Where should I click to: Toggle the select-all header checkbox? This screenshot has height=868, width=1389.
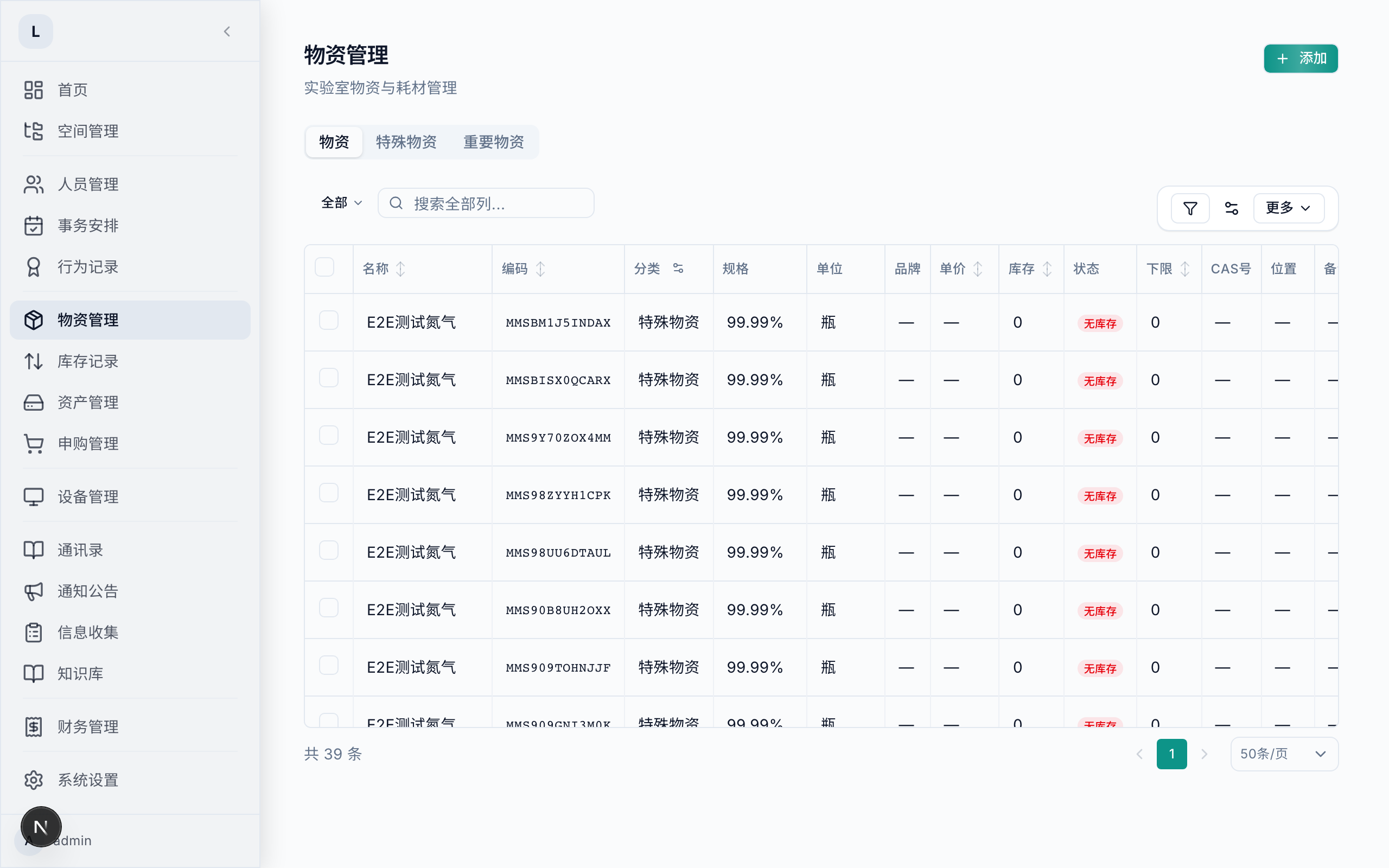(x=324, y=267)
